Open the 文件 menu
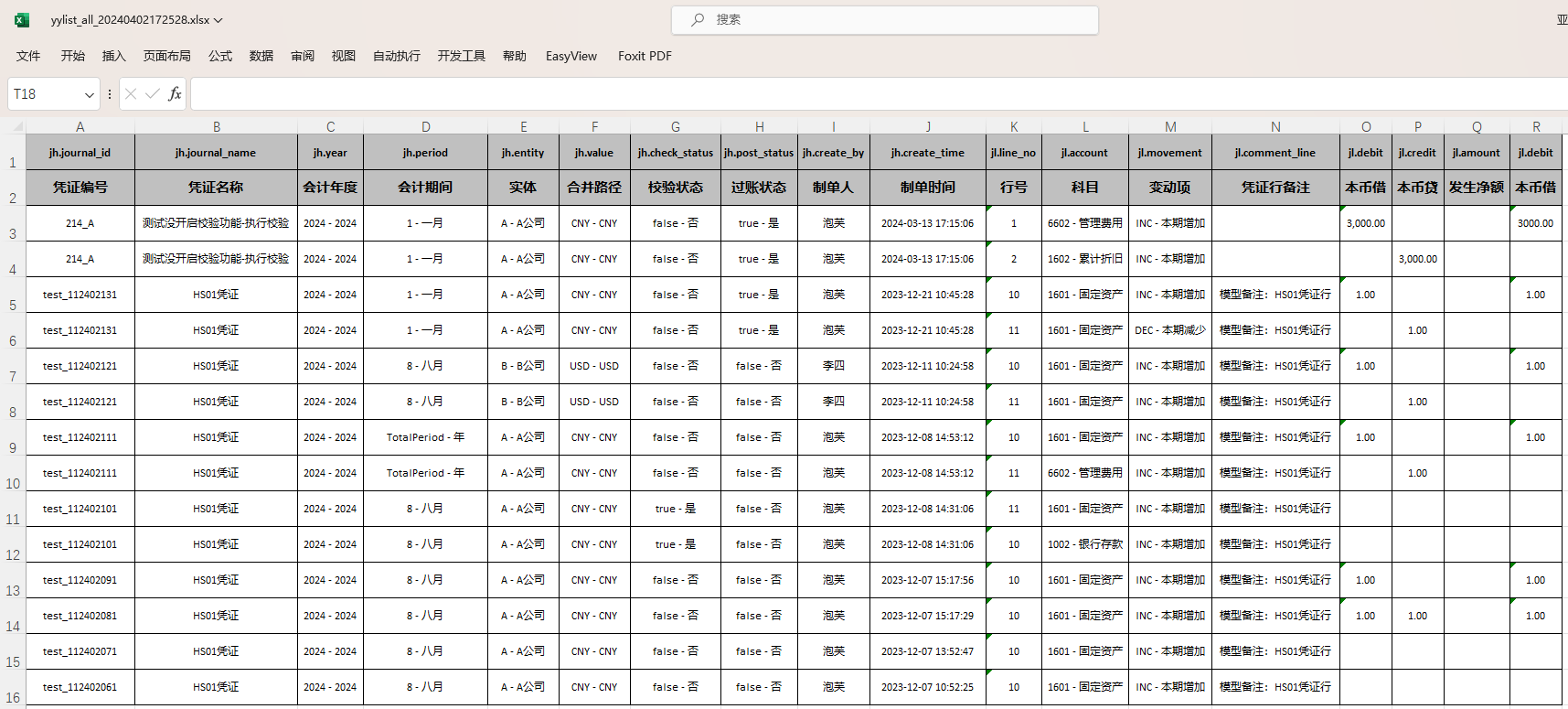1568x709 pixels. (28, 56)
